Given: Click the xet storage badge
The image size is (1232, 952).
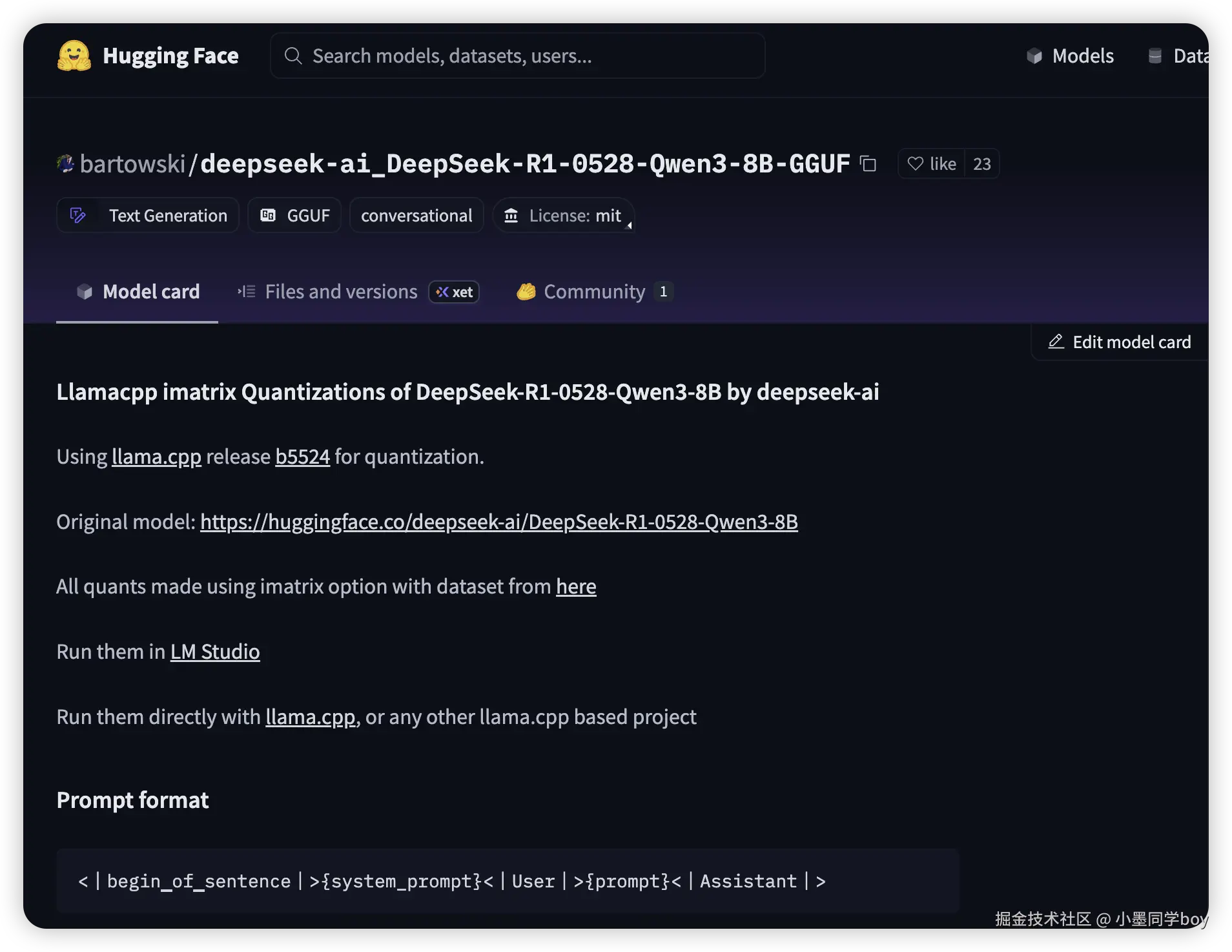Looking at the screenshot, I should [454, 292].
